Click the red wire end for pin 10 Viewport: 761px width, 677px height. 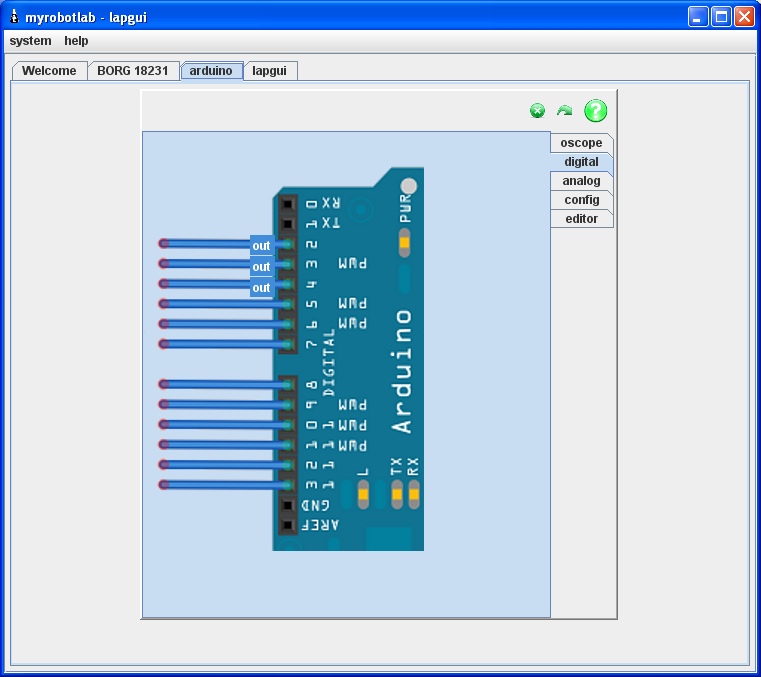pos(164,425)
